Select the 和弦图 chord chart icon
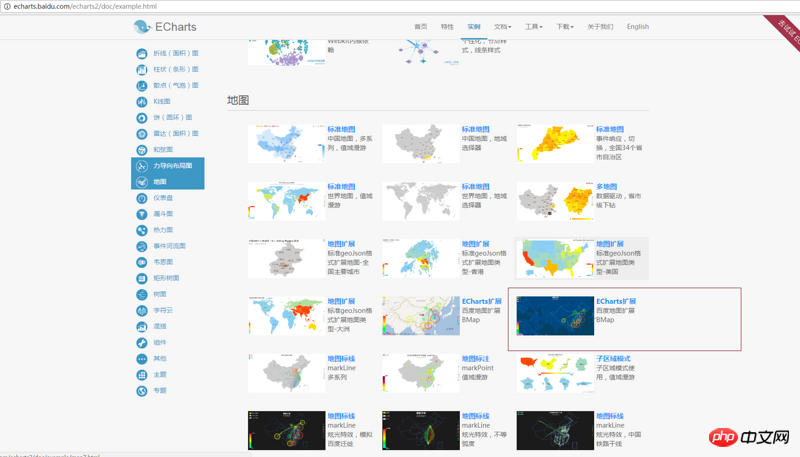This screenshot has width=800, height=457. (x=142, y=150)
